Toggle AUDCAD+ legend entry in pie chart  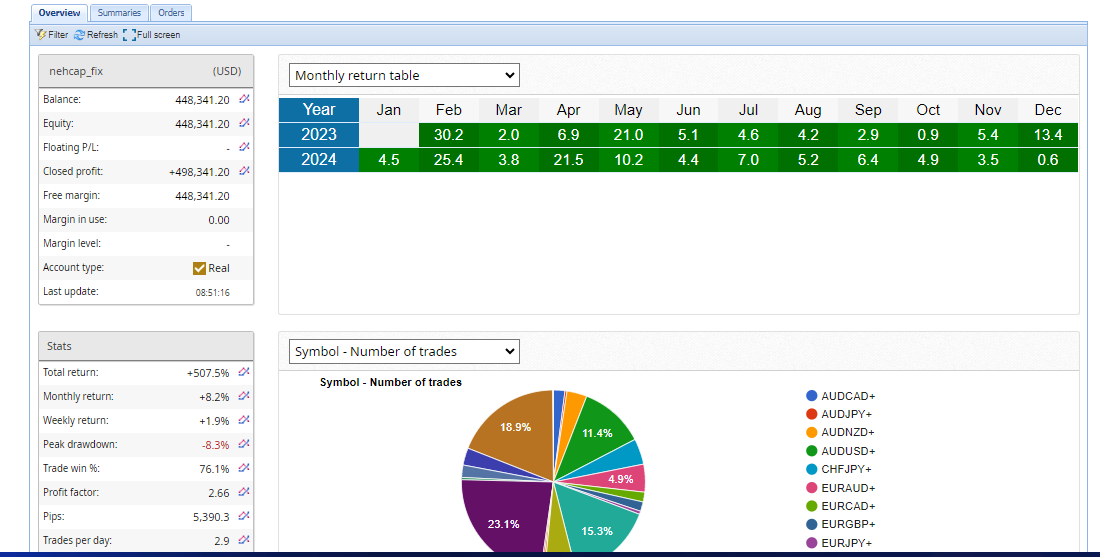tap(812, 396)
